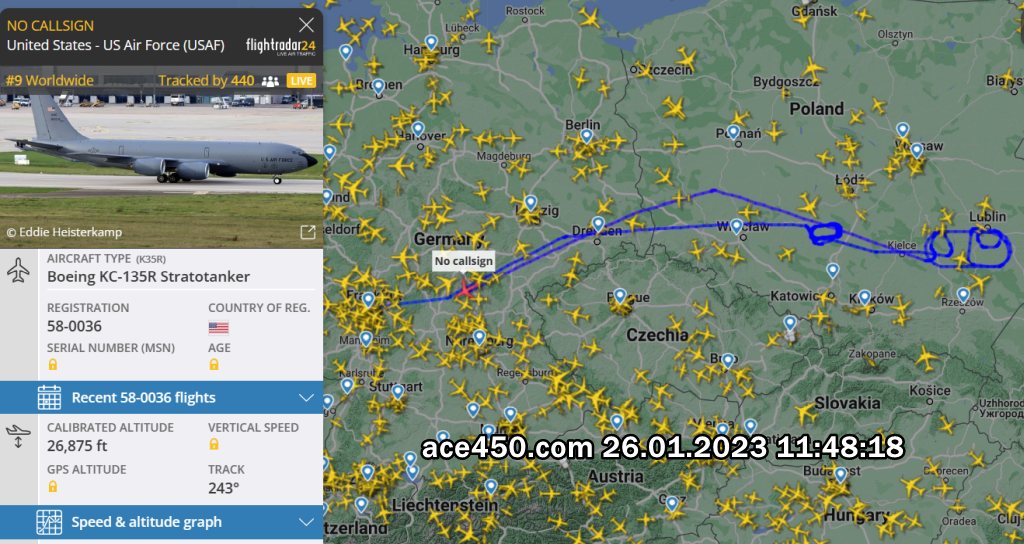Select the red tracked KC-135R aircraft icon
This screenshot has height=544, width=1024.
[x=464, y=287]
